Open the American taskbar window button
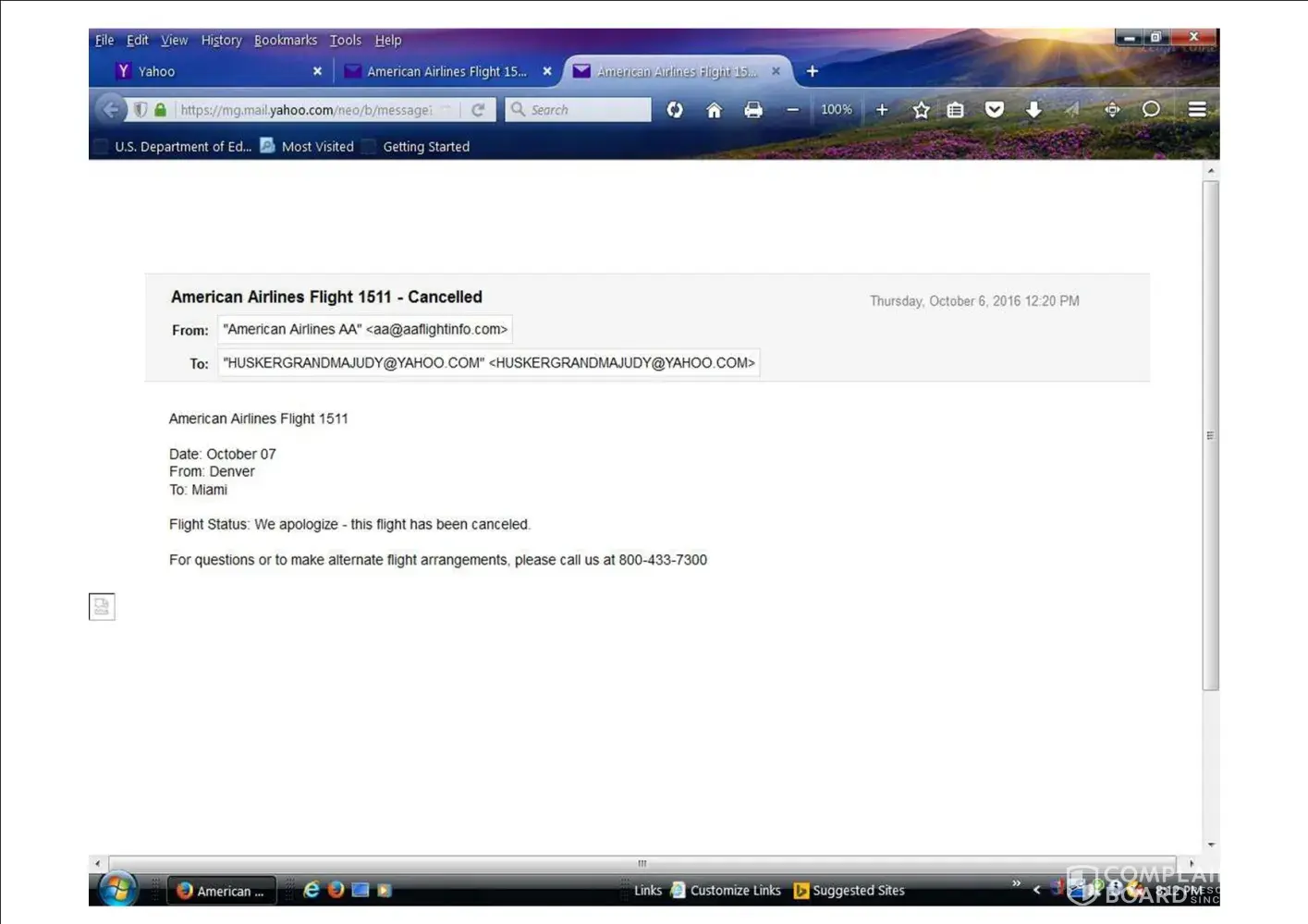Viewport: 1308px width, 924px height. point(222,891)
